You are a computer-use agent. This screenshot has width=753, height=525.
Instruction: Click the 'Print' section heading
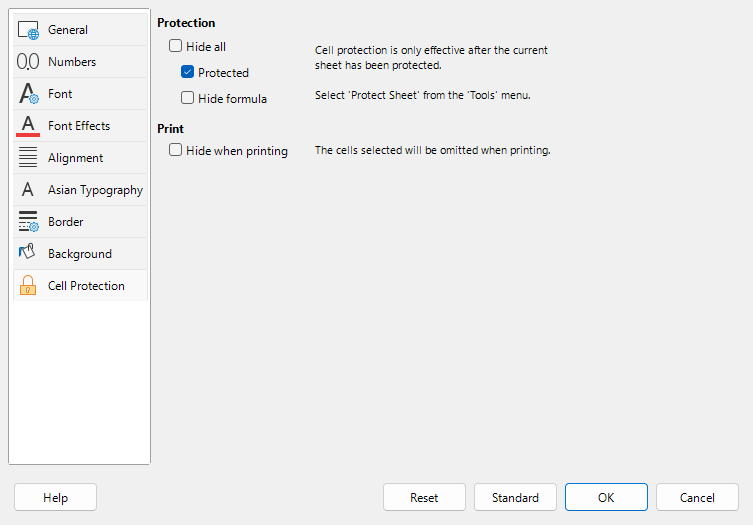170,129
